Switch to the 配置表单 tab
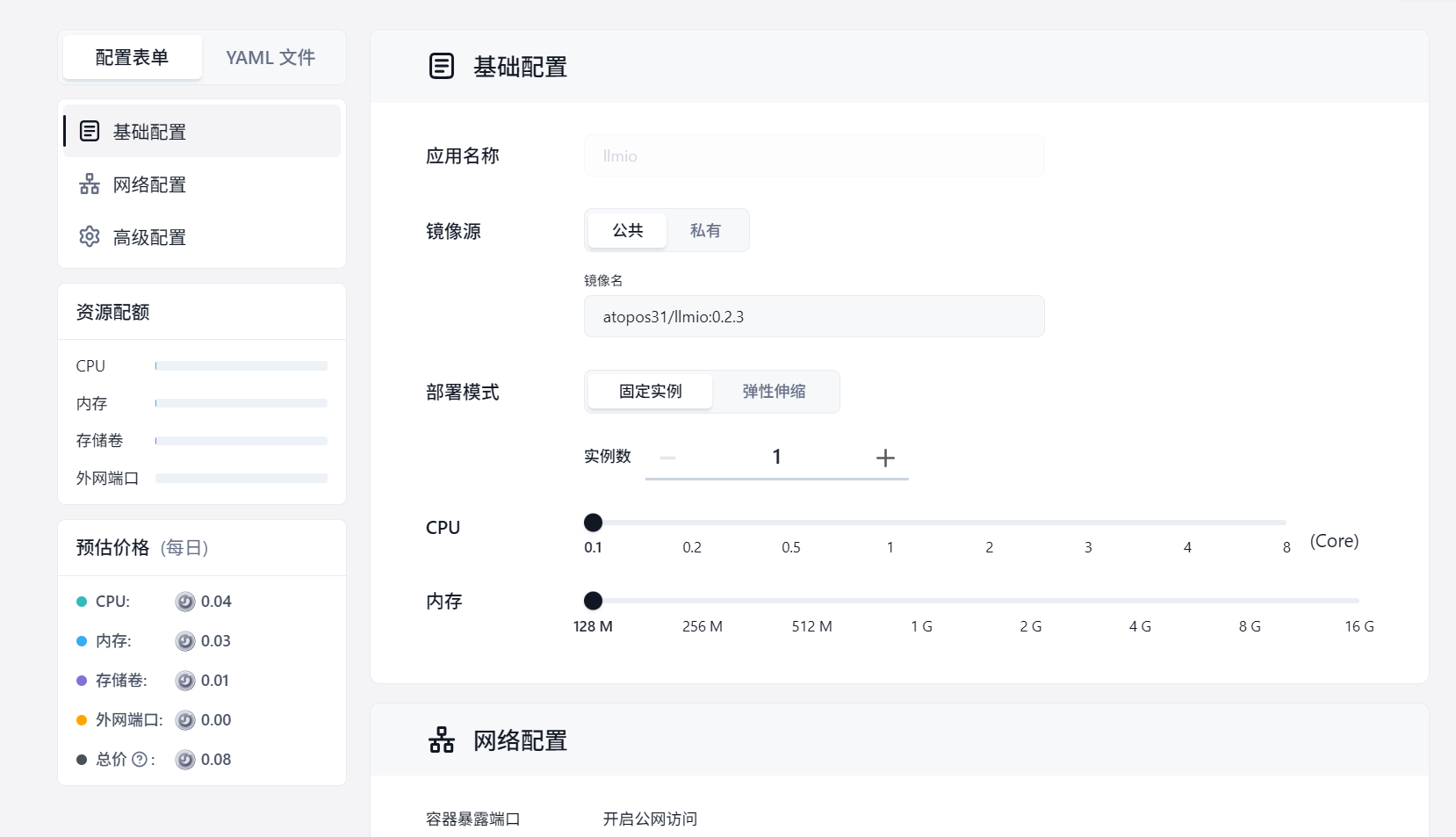This screenshot has height=837, width=1456. point(132,58)
